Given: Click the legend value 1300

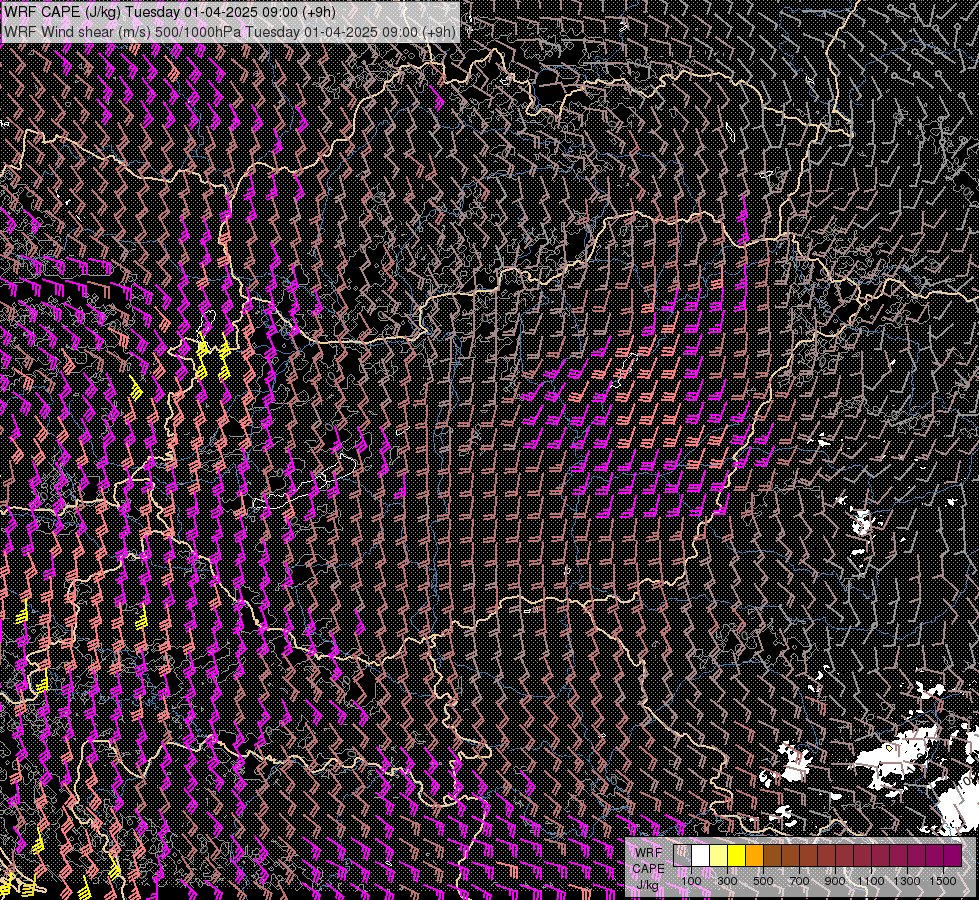Looking at the screenshot, I should [x=907, y=881].
